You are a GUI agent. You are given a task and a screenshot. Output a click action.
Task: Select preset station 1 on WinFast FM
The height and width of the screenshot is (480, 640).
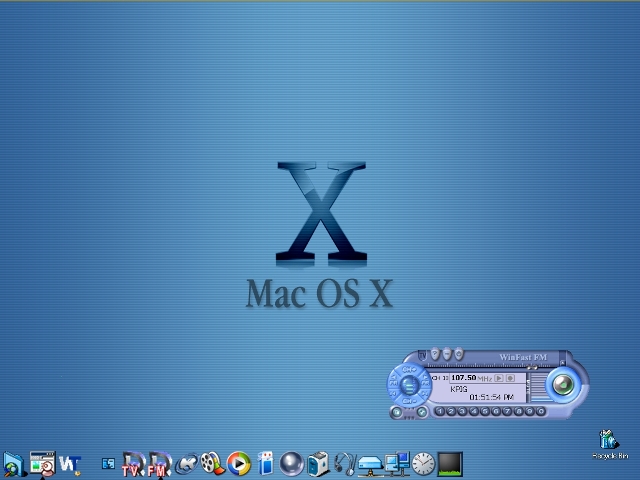tap(441, 411)
